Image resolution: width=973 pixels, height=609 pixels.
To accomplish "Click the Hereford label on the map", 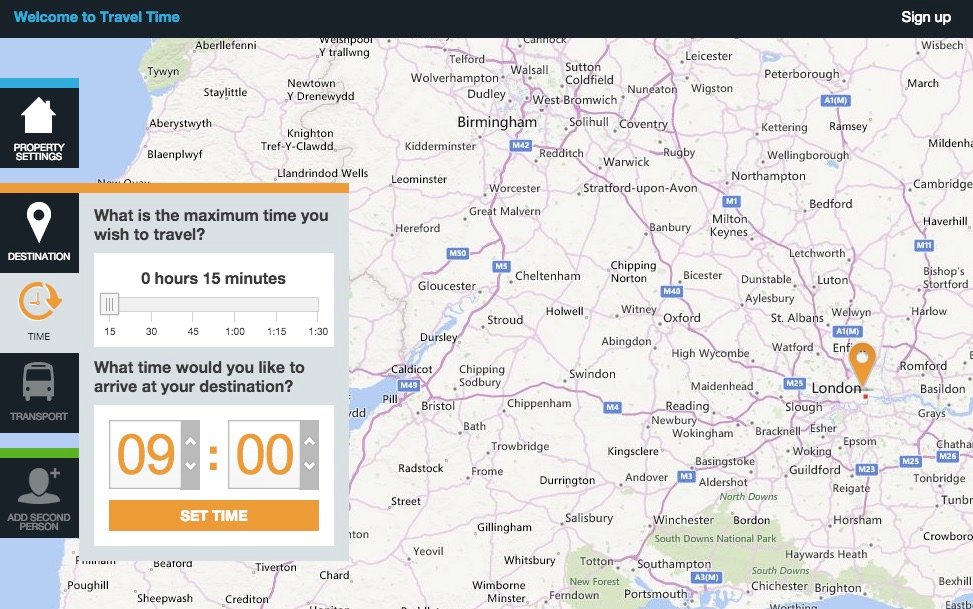I will click(418, 228).
